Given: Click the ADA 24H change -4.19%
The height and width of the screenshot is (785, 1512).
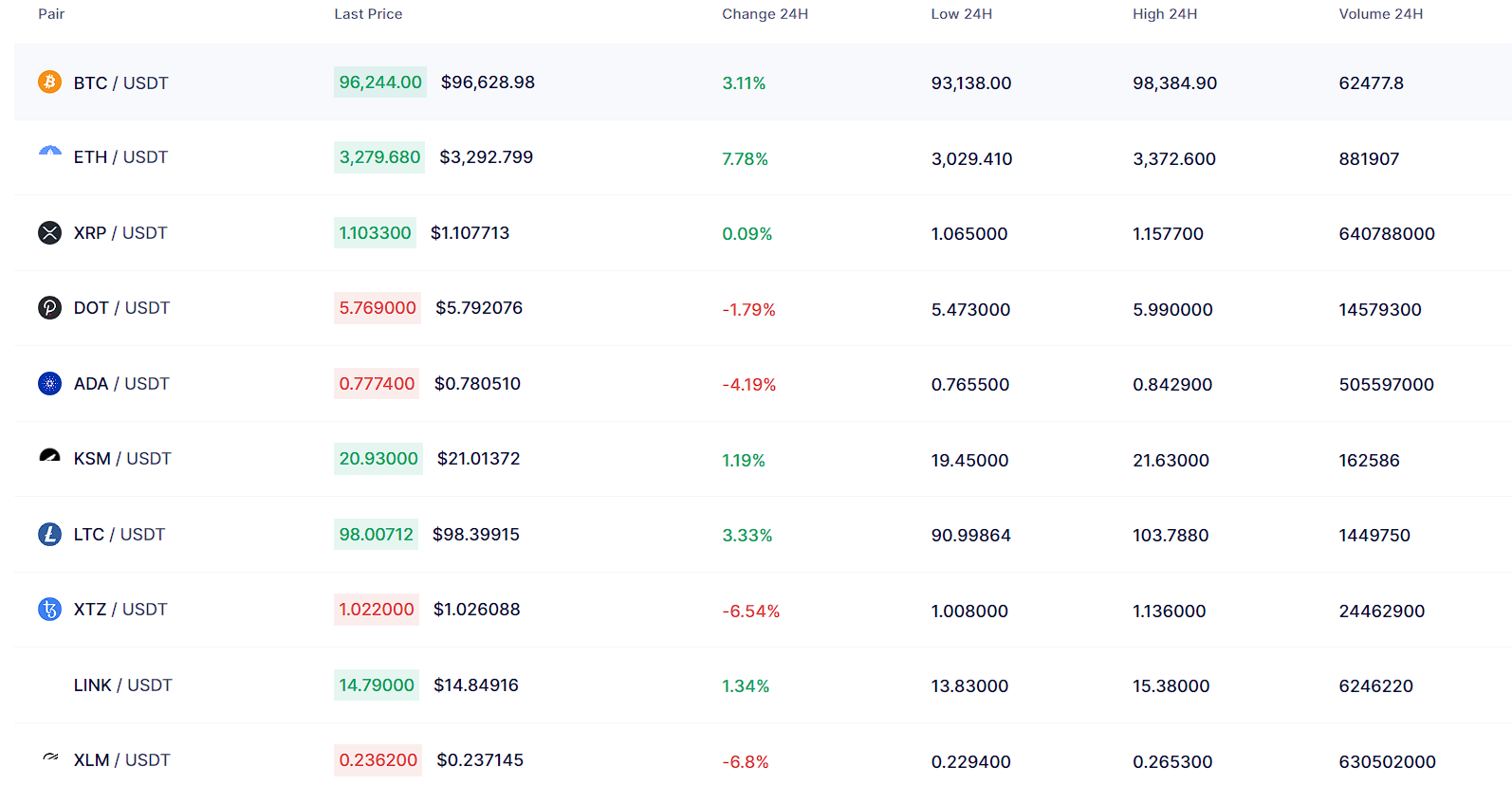Looking at the screenshot, I should [749, 385].
